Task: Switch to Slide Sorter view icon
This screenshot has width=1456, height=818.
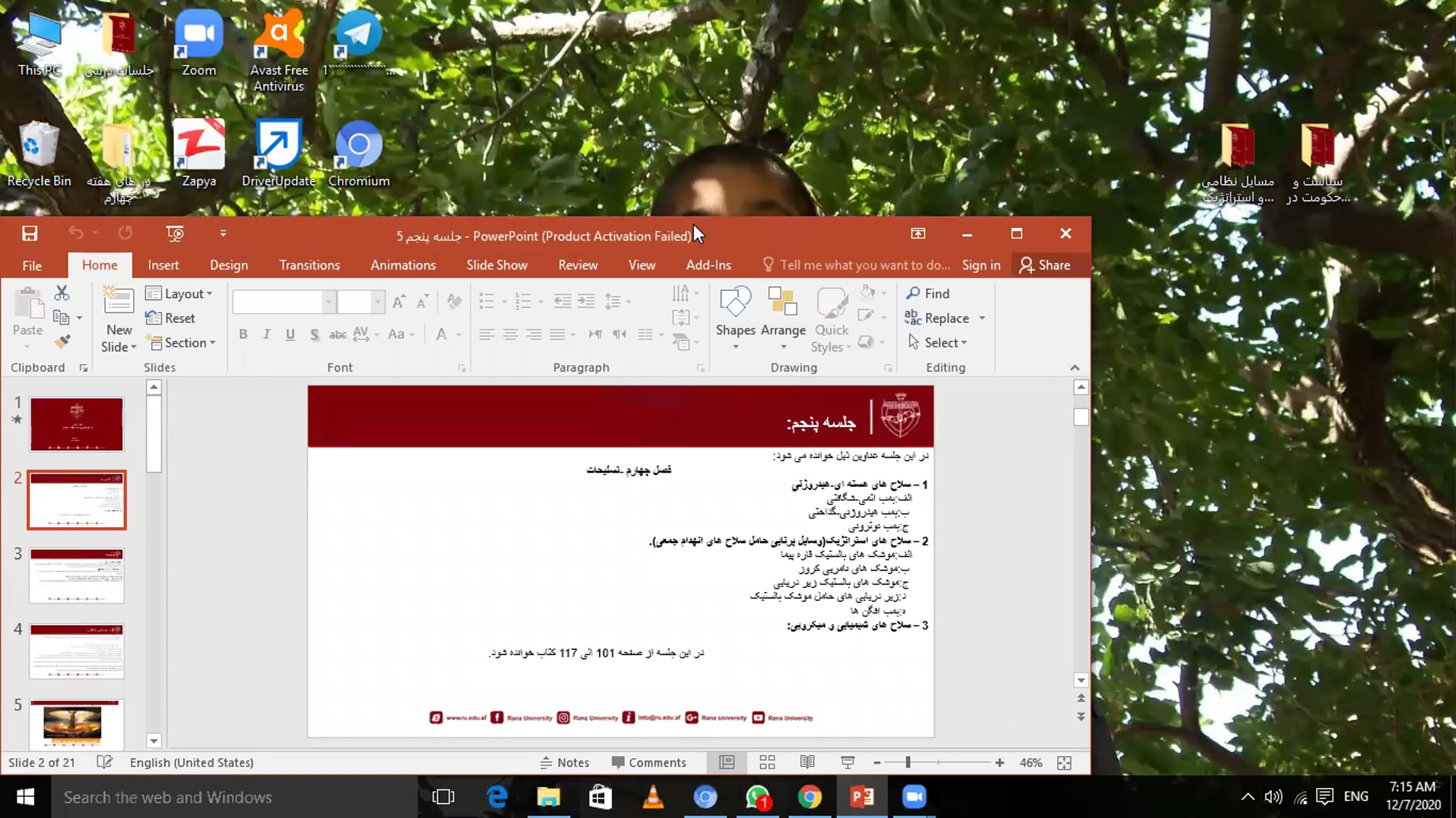Action: tap(767, 762)
